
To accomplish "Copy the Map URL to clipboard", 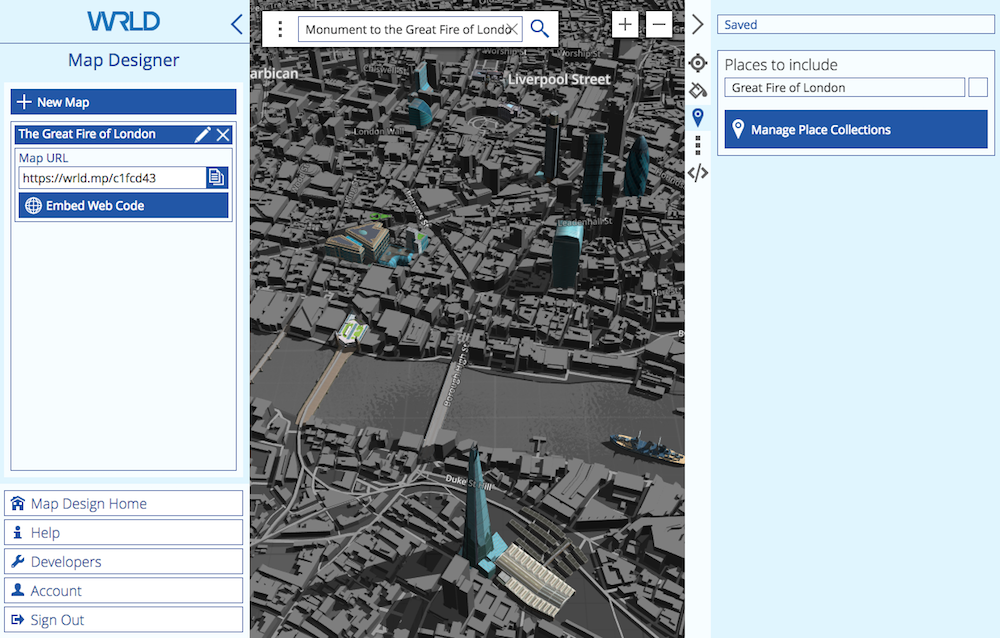I will pos(216,178).
